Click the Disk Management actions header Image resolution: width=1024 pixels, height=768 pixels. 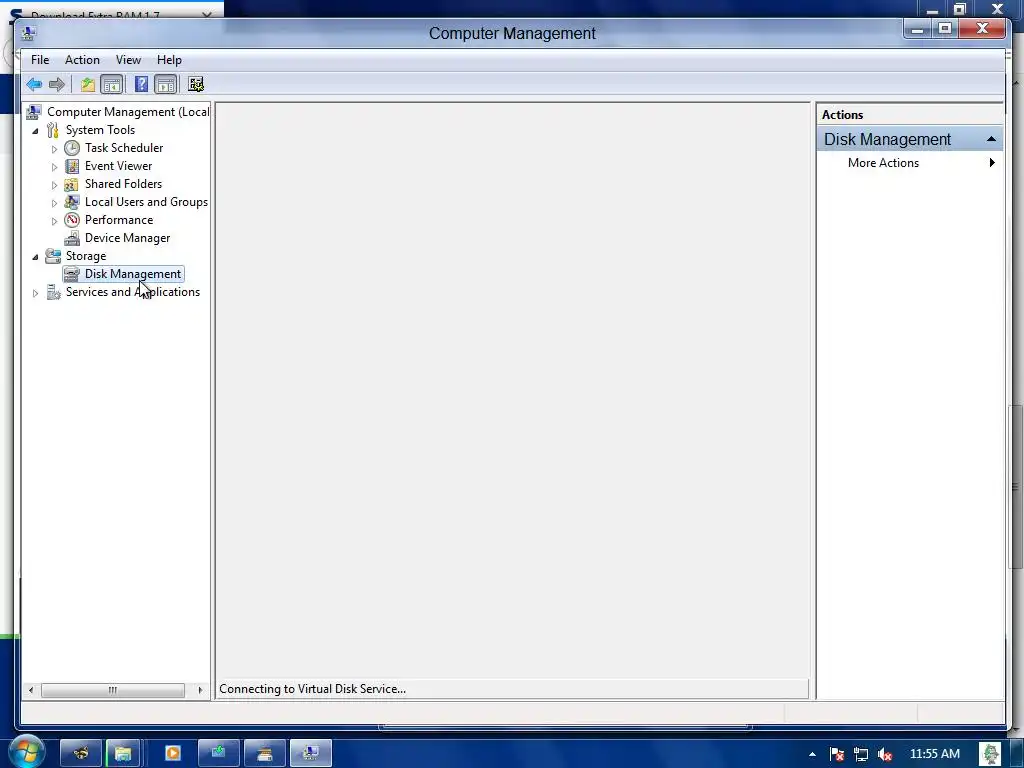tap(910, 139)
